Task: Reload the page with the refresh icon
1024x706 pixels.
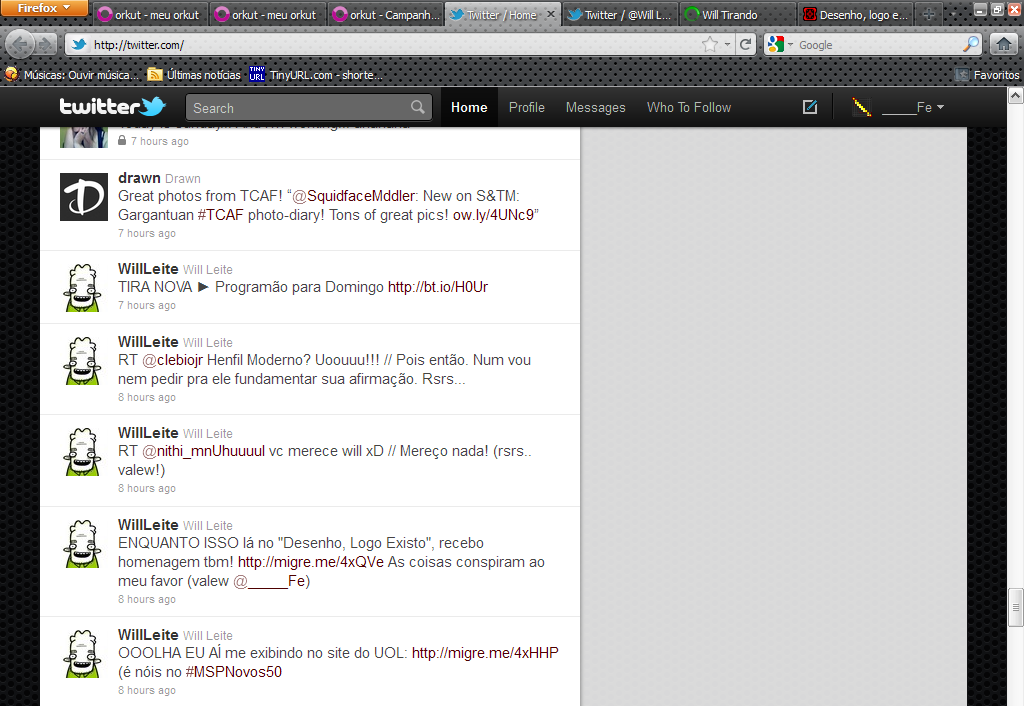Action: (745, 44)
